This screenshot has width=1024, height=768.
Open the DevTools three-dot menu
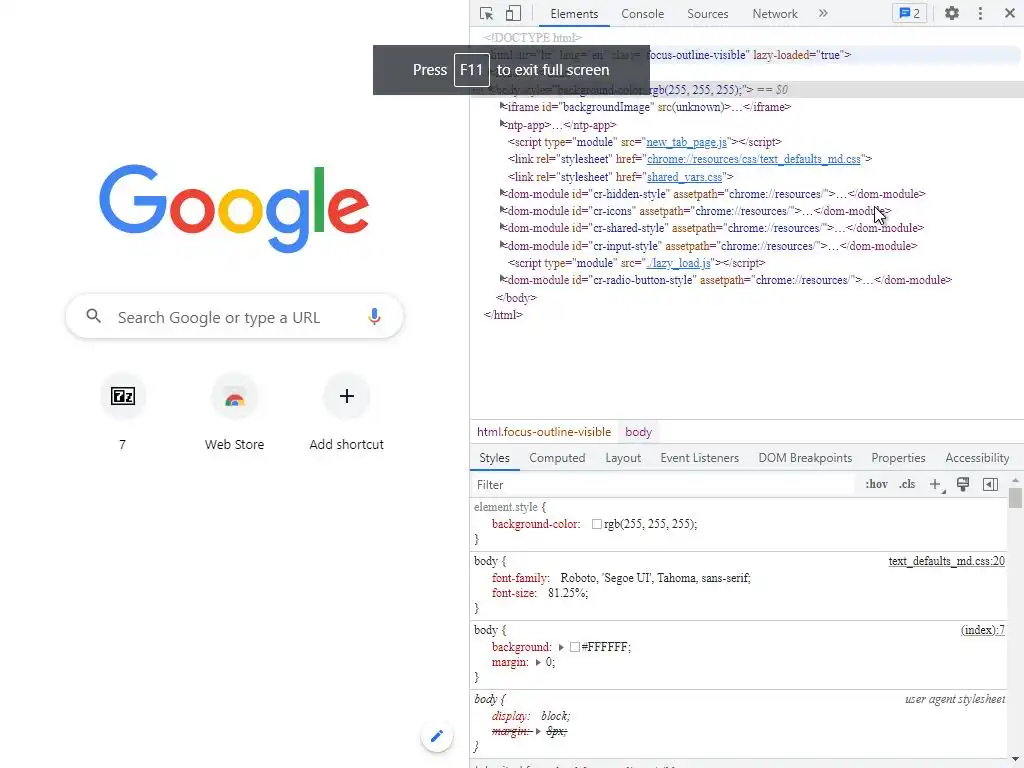pos(980,13)
